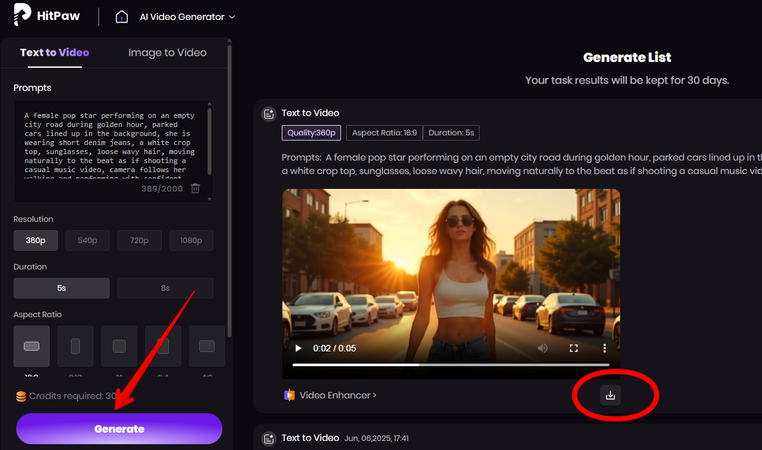Select 1080p resolution
Image resolution: width=762 pixels, height=450 pixels.
point(191,241)
